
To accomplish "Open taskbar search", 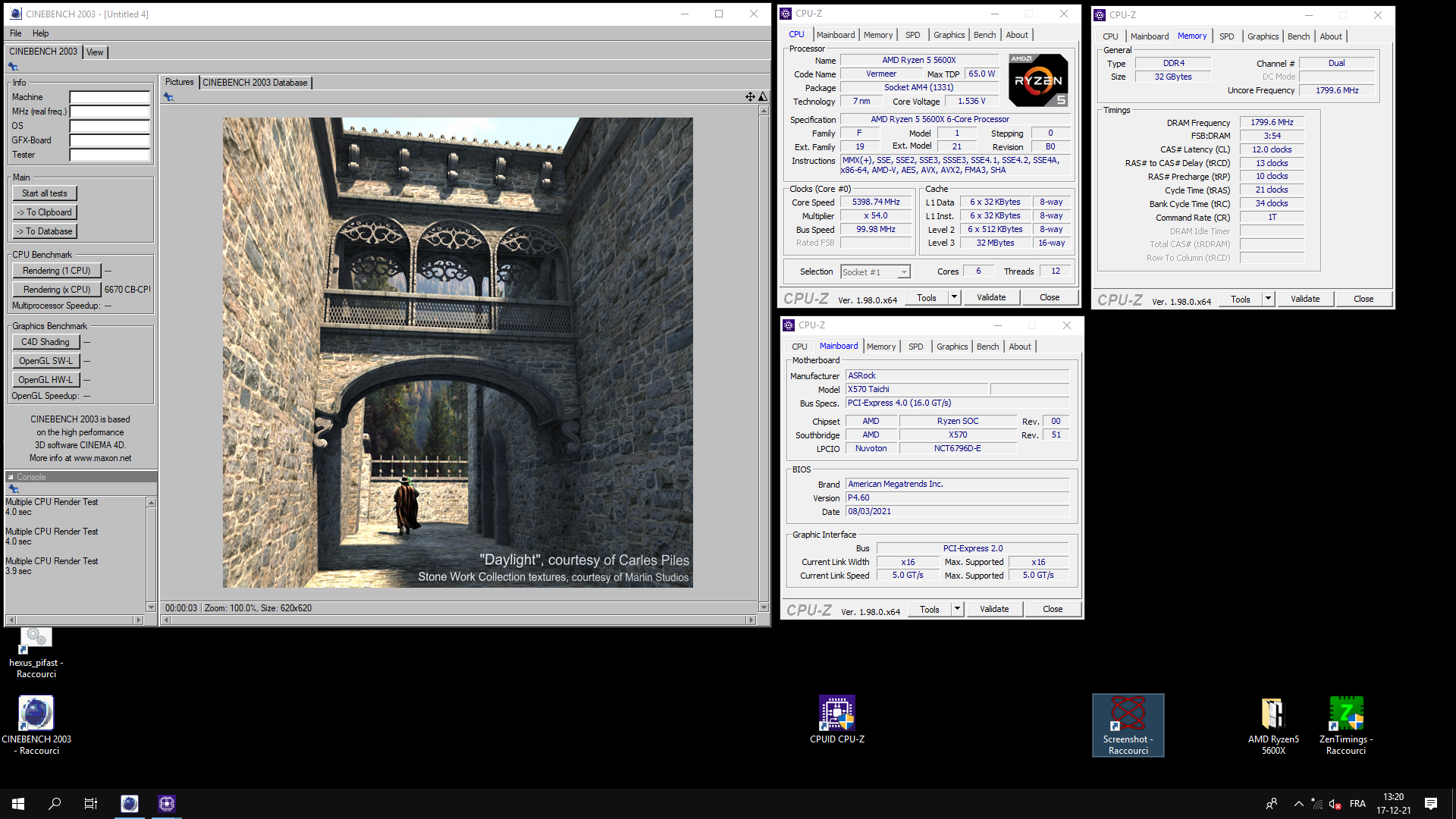I will click(x=55, y=804).
